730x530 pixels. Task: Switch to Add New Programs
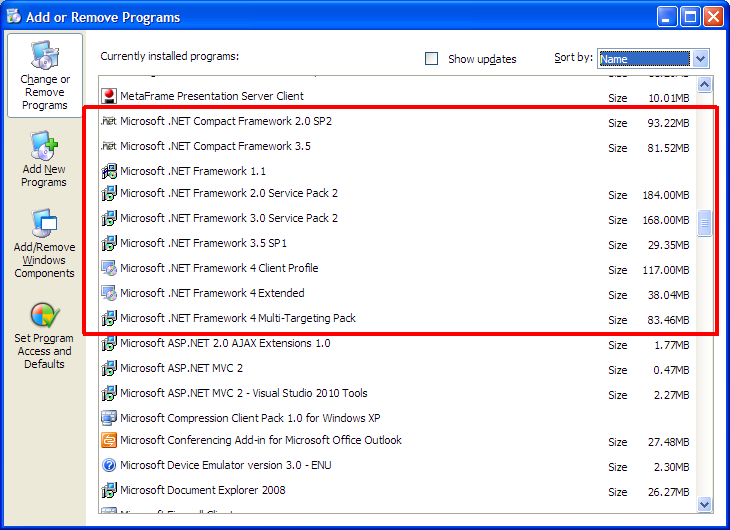(x=45, y=160)
